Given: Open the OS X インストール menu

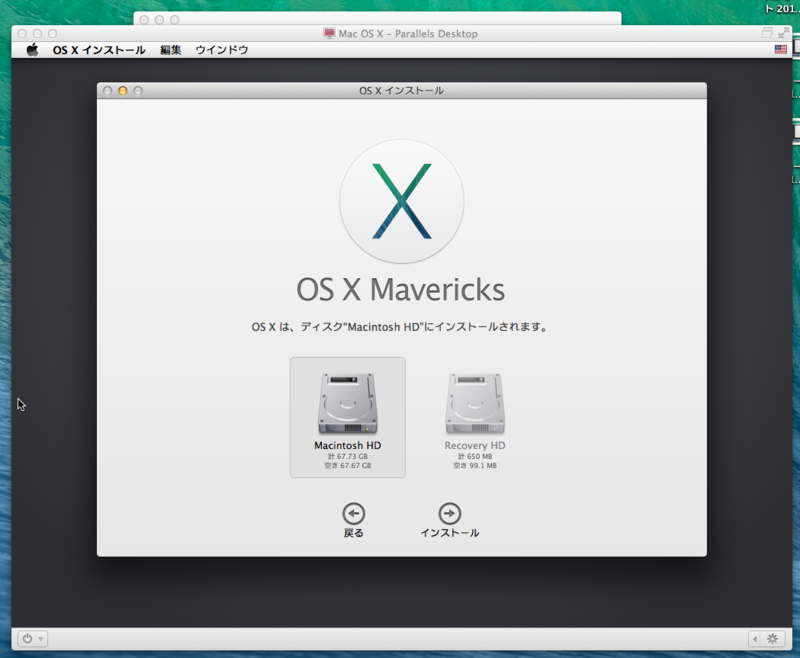Looking at the screenshot, I should tap(99, 50).
